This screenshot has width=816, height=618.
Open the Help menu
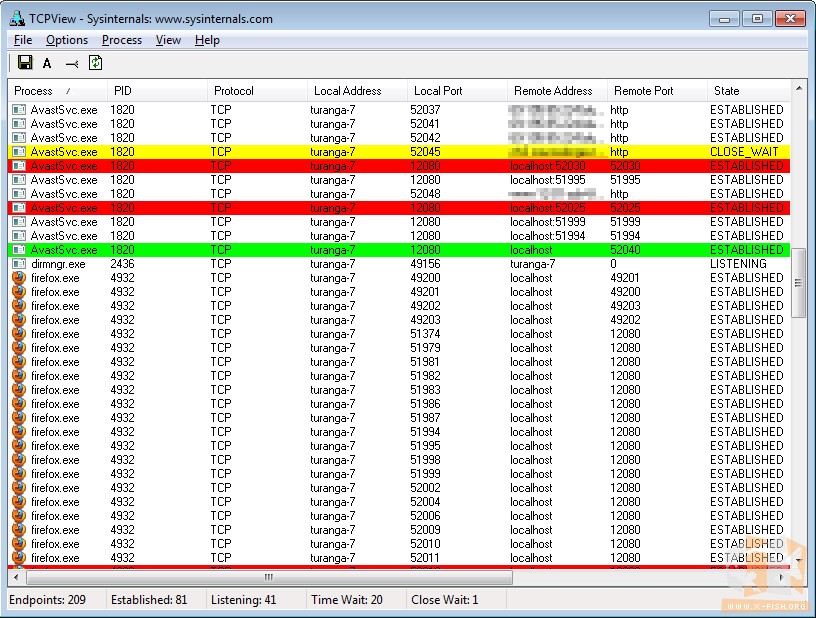pyautogui.click(x=207, y=40)
